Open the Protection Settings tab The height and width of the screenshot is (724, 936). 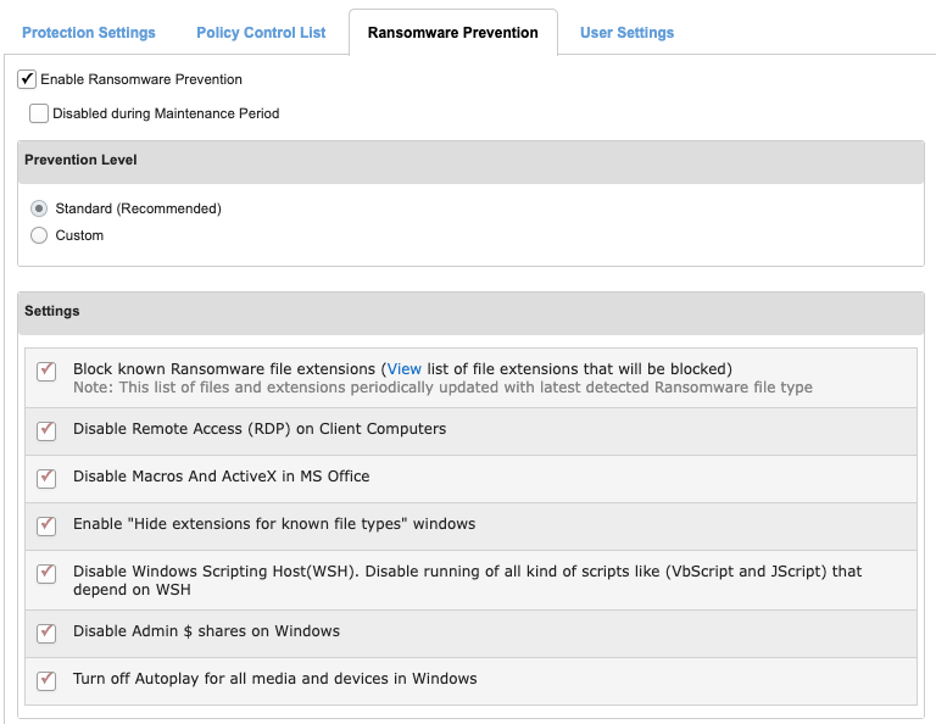click(x=88, y=32)
